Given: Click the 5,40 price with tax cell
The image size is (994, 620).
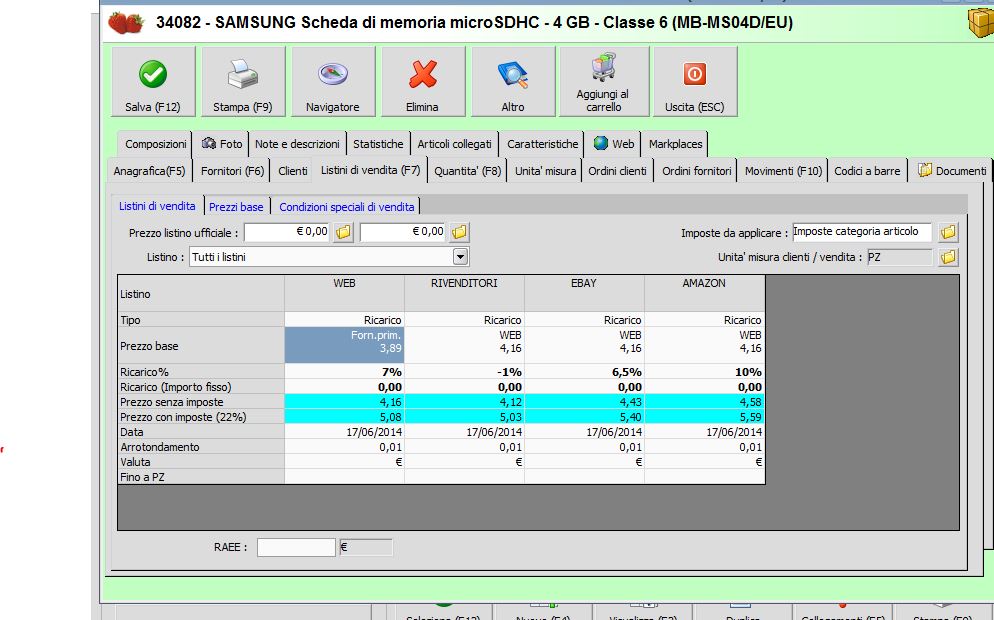Looking at the screenshot, I should (584, 417).
